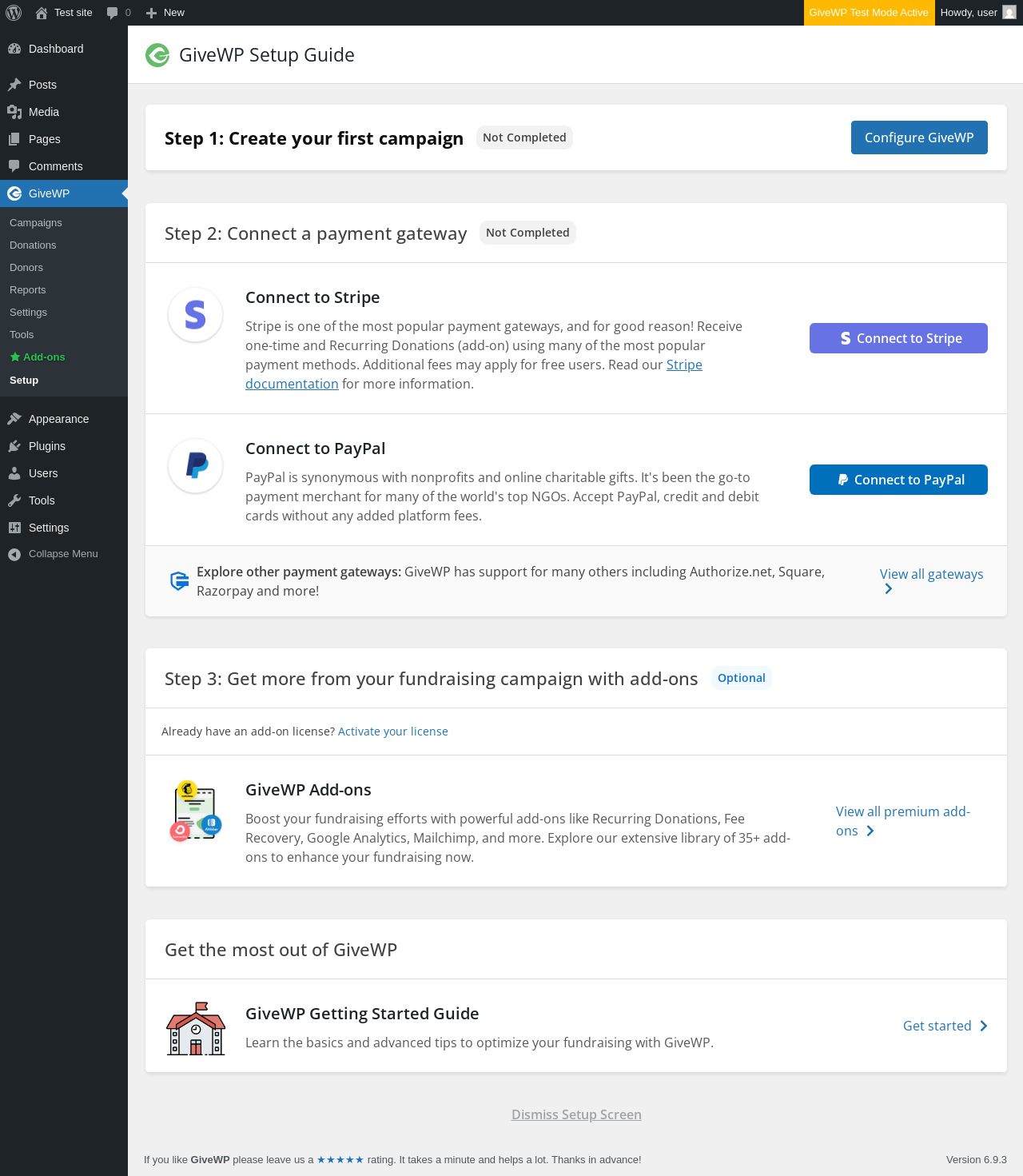Image resolution: width=1023 pixels, height=1176 pixels.
Task: Click Activate your license link
Action: pos(392,732)
